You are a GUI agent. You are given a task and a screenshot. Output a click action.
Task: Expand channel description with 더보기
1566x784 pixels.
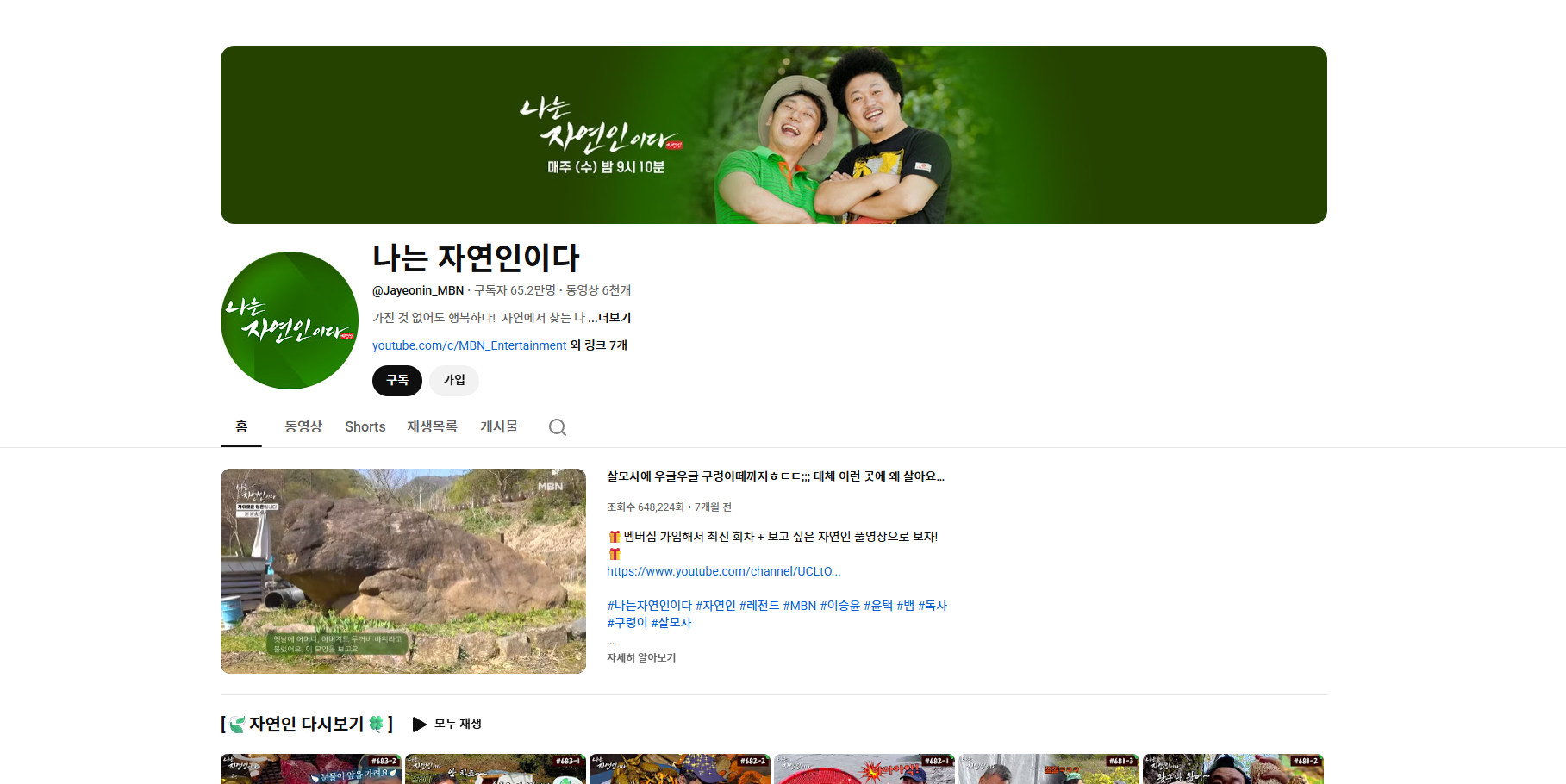[614, 318]
